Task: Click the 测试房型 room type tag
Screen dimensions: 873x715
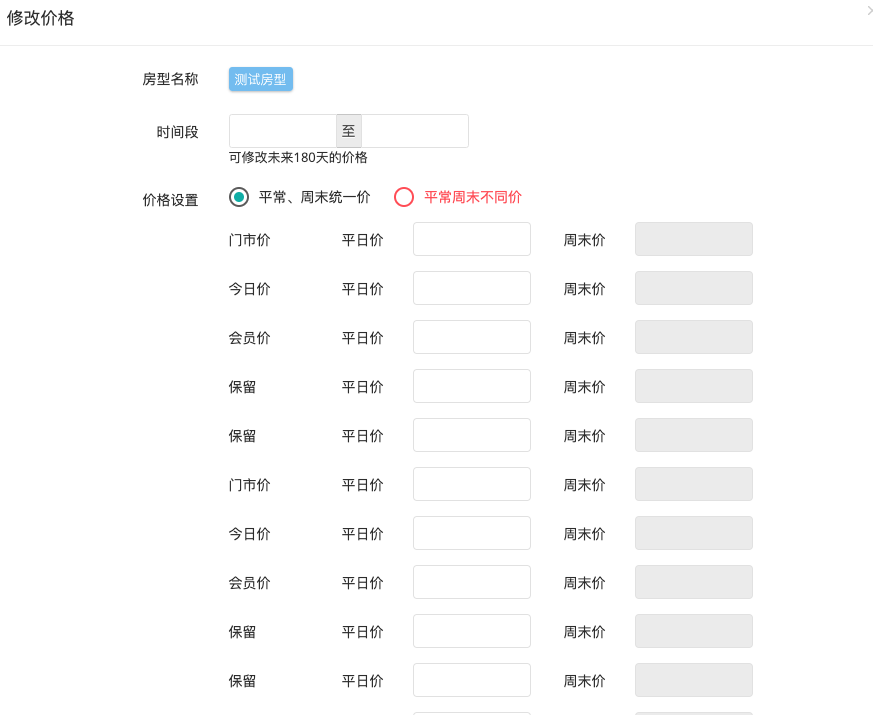Action: pos(261,79)
